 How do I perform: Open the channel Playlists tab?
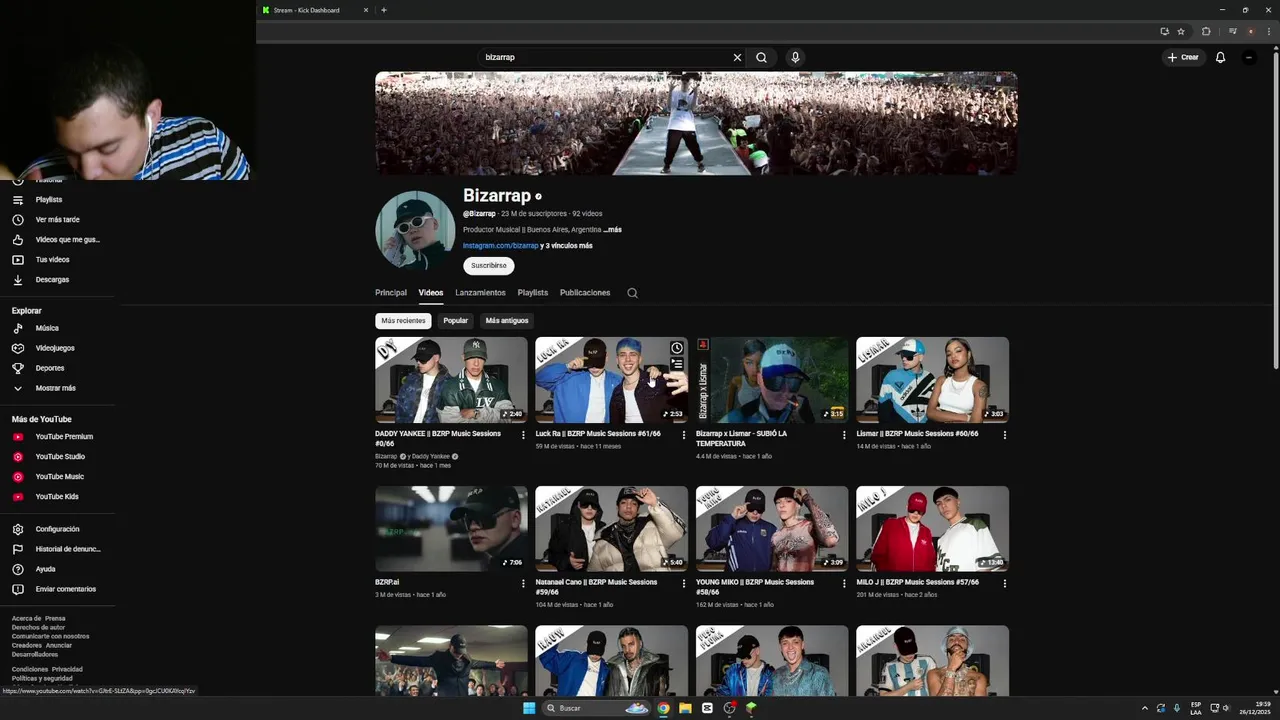pyautogui.click(x=533, y=293)
